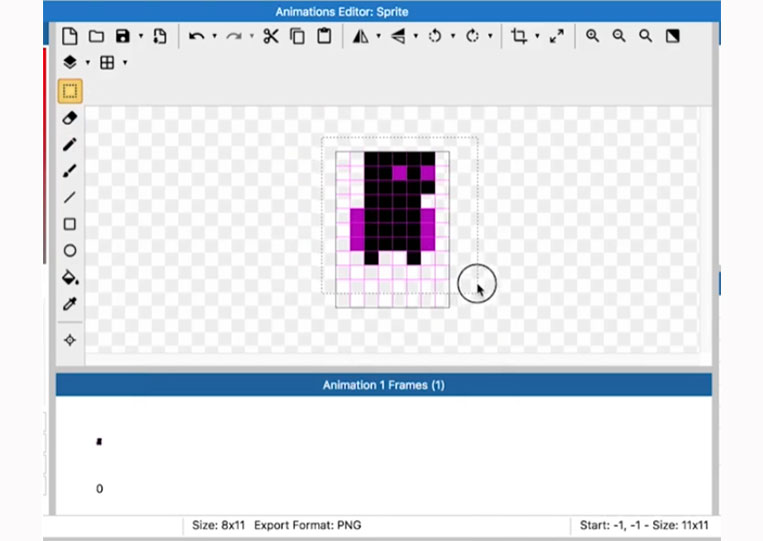Open the grid options dropdown arrow
This screenshot has height=541, width=763.
tap(125, 62)
